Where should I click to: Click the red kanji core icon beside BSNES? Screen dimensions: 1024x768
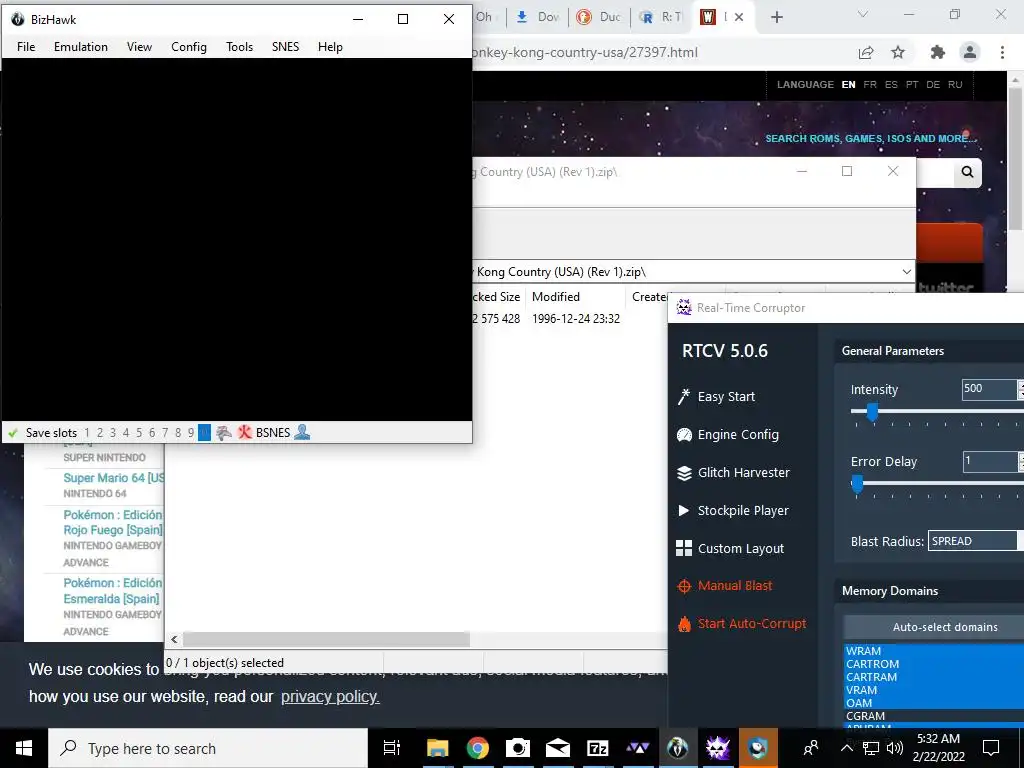[x=245, y=432]
